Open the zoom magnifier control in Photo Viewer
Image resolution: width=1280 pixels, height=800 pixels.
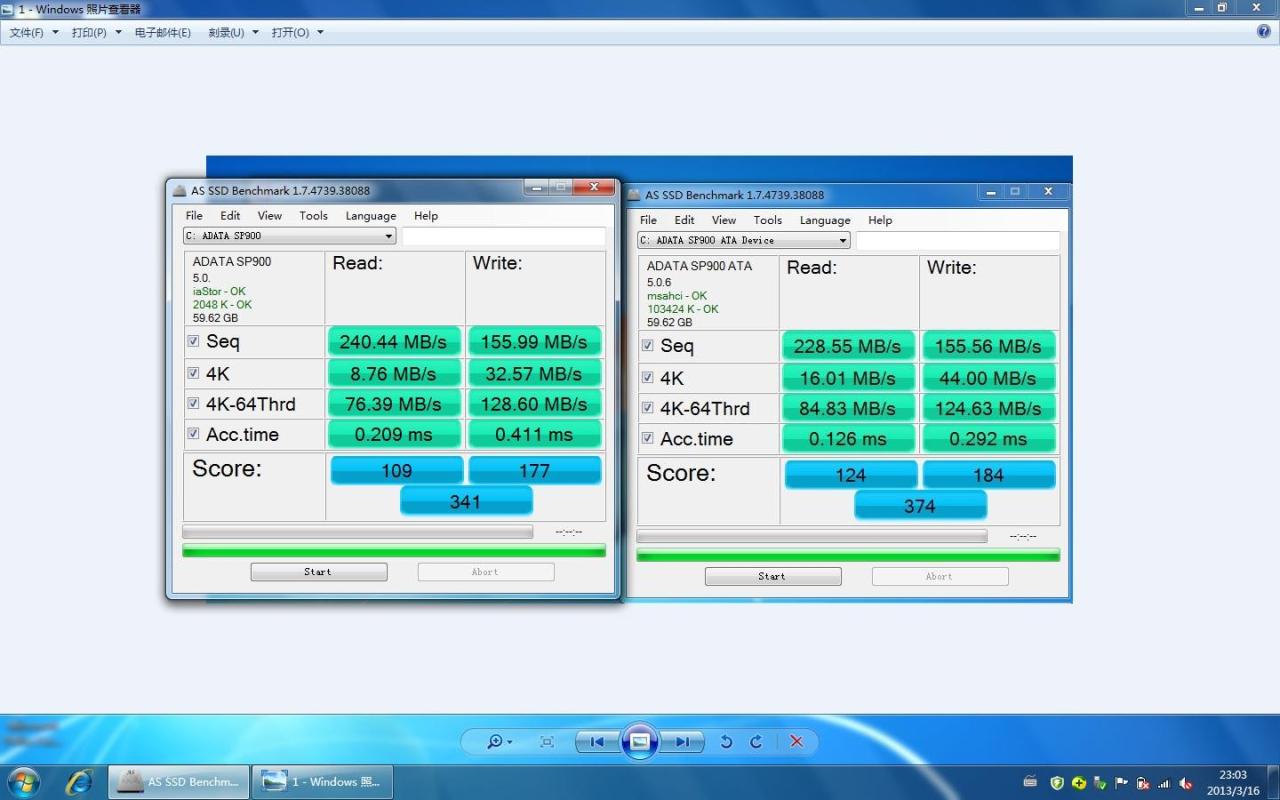pos(494,742)
